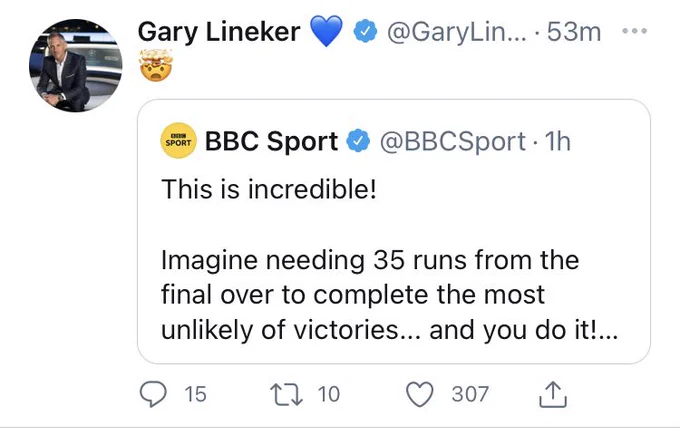Click the BBC Sport display name
Viewport: 680px width, 445px height.
(x=271, y=141)
